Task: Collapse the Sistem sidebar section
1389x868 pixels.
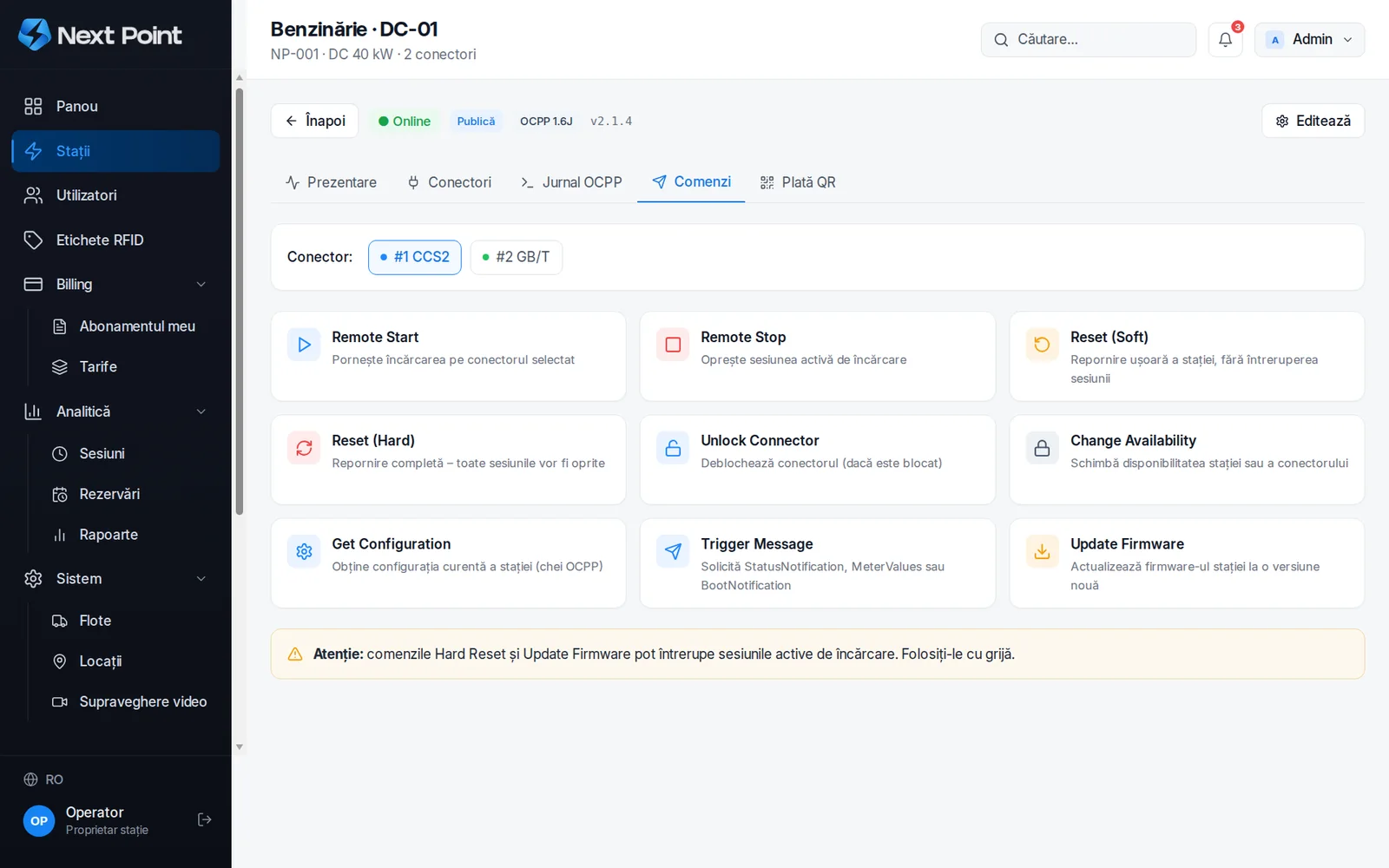Action: [x=115, y=579]
